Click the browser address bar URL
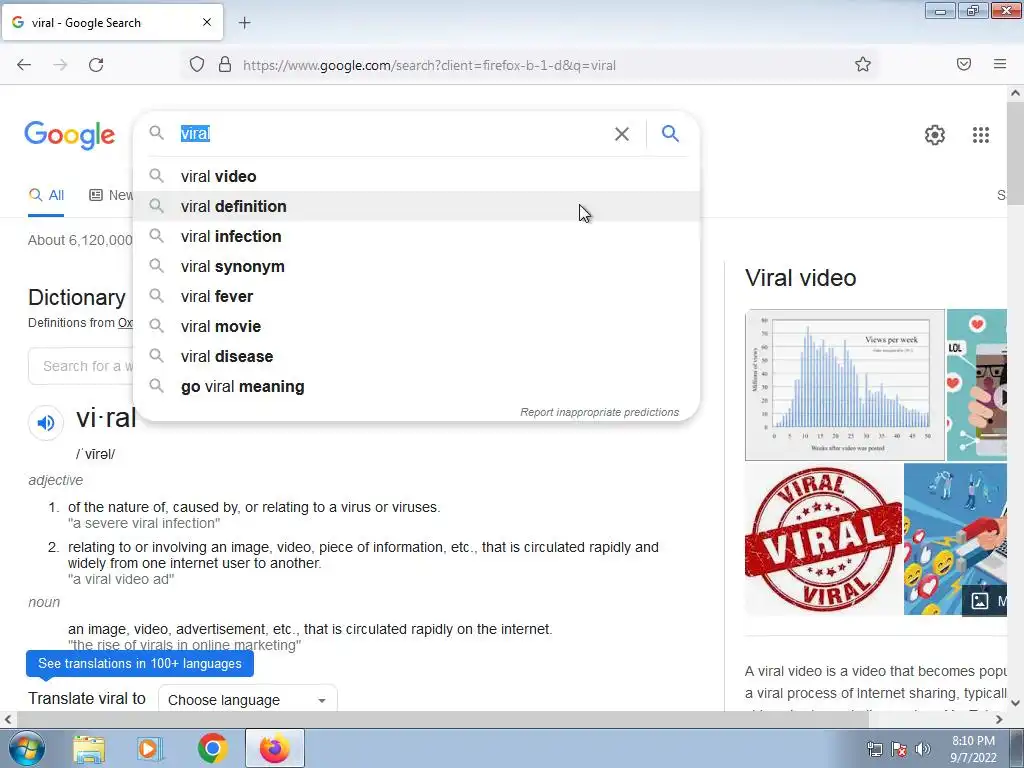The image size is (1024, 768). (x=429, y=65)
